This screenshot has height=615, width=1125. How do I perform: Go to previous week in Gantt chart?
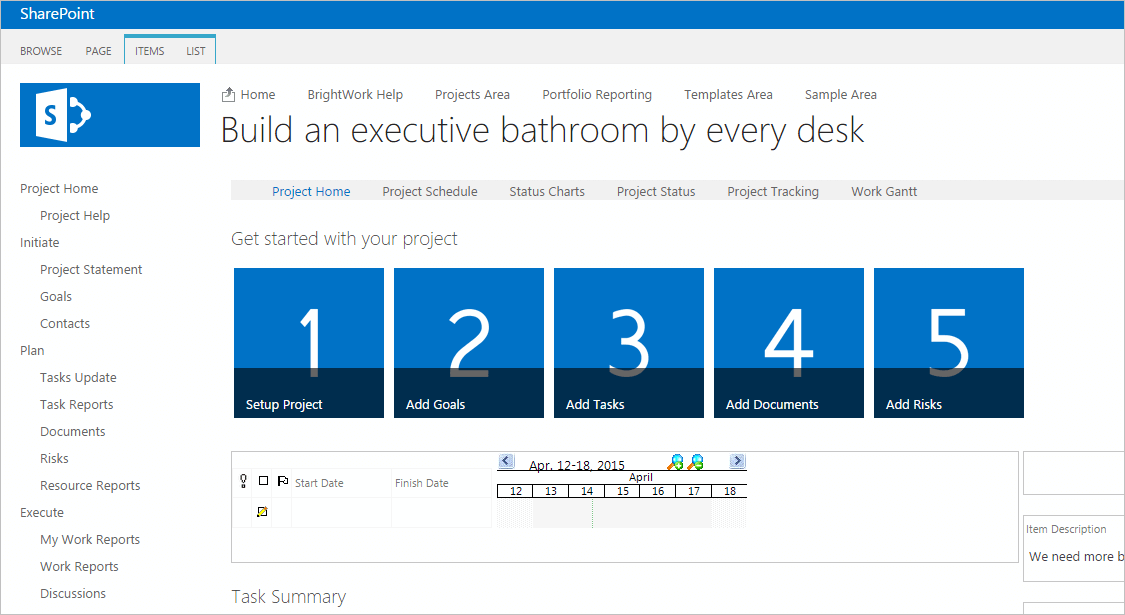(506, 461)
